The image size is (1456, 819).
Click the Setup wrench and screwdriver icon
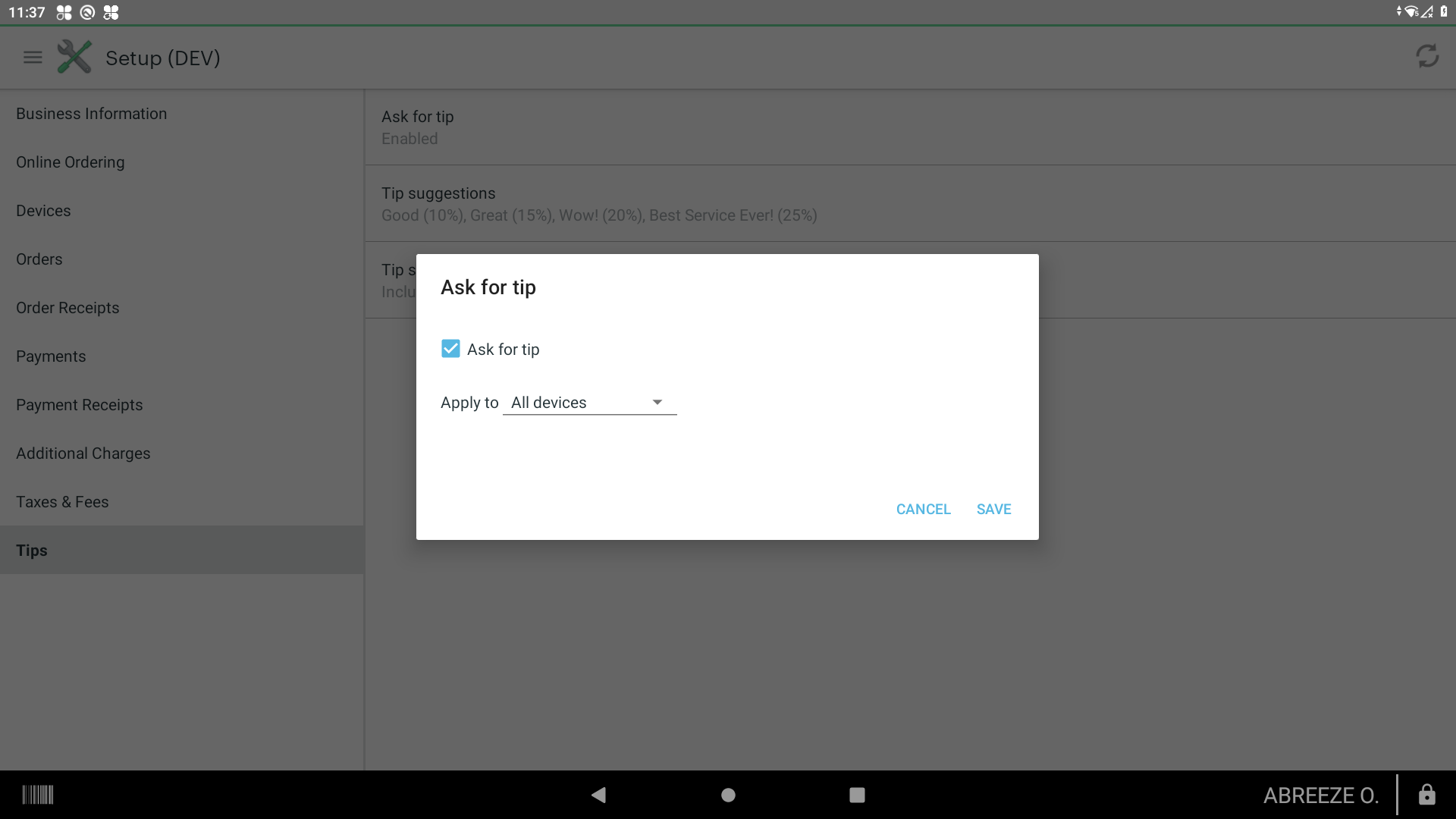click(x=74, y=57)
